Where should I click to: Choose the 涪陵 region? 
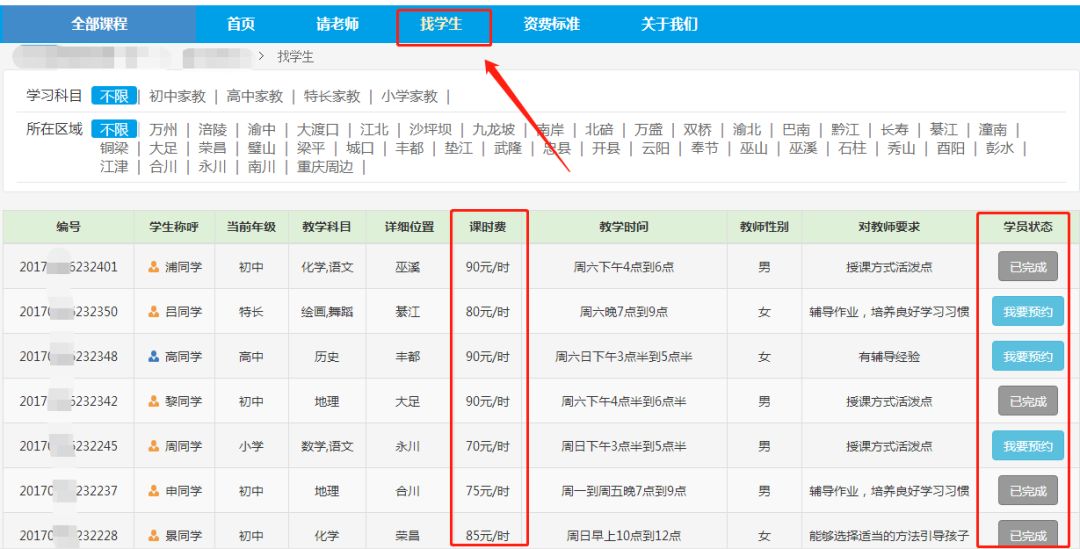(212, 130)
